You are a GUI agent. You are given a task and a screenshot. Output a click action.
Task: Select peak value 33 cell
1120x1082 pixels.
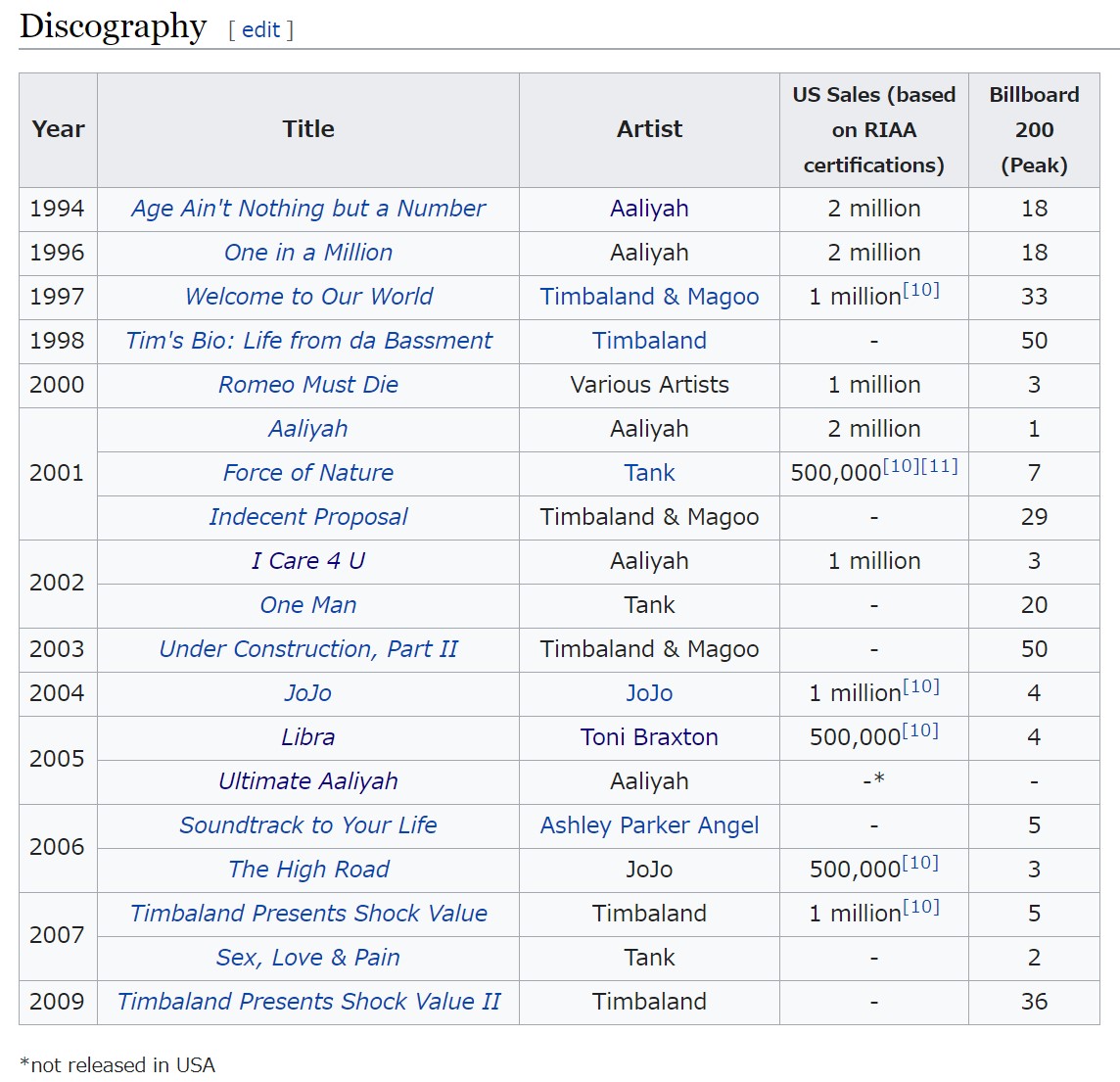[x=1034, y=297]
